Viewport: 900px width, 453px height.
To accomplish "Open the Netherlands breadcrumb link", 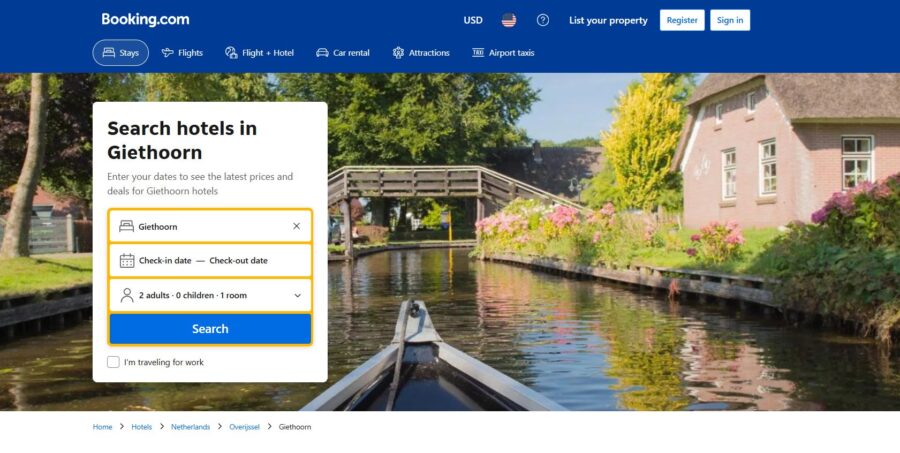I will 190,427.
